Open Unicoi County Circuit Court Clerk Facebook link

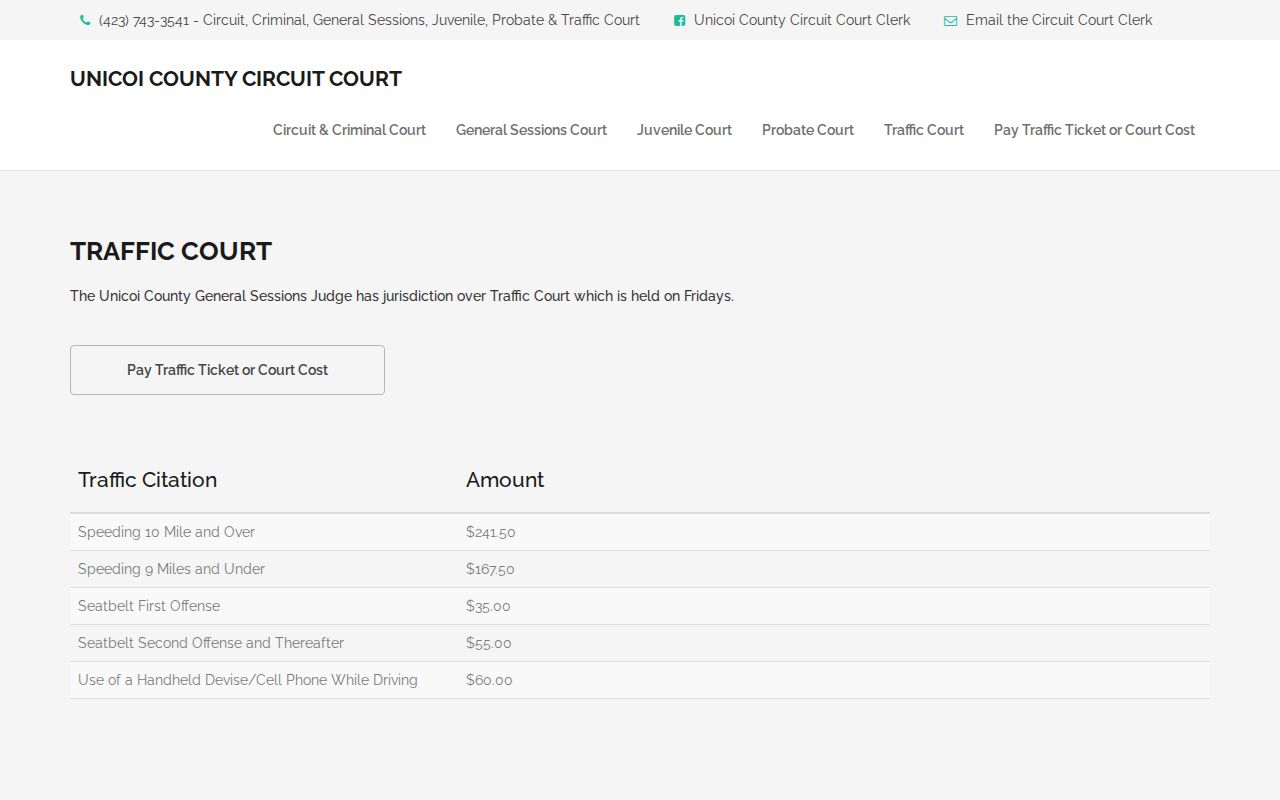pos(802,20)
